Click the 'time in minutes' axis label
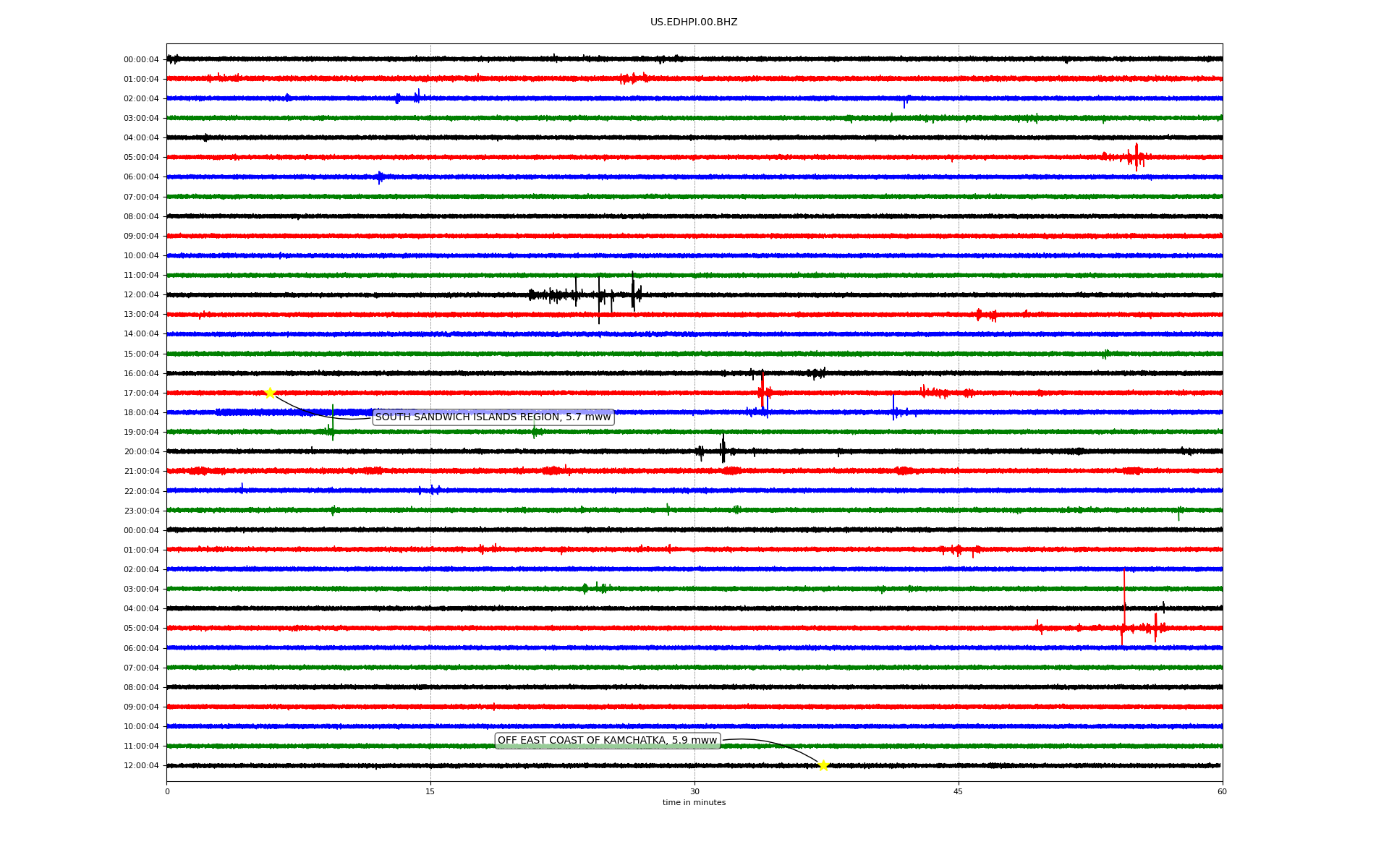The image size is (1389, 868). [x=694, y=803]
